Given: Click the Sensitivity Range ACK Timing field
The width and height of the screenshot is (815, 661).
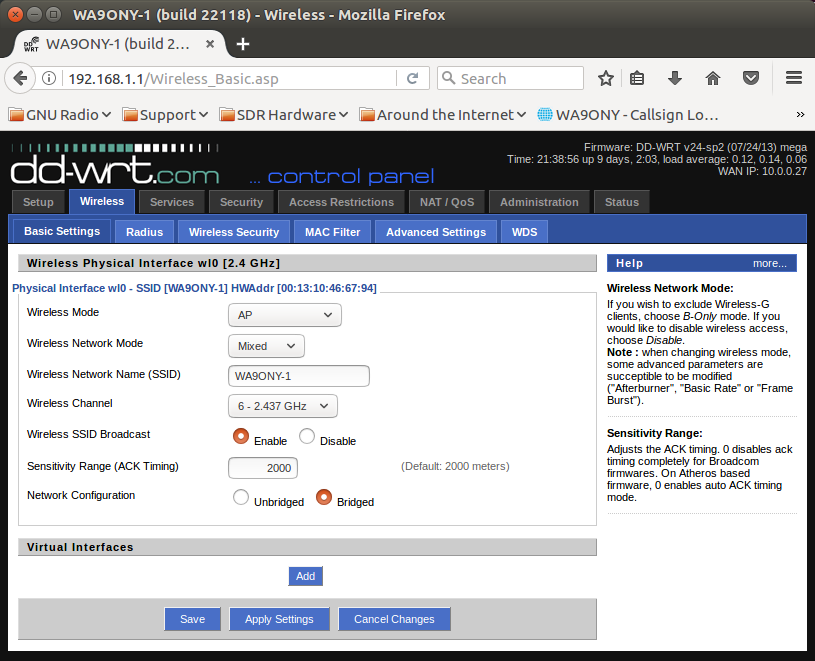Looking at the screenshot, I should (x=263, y=468).
